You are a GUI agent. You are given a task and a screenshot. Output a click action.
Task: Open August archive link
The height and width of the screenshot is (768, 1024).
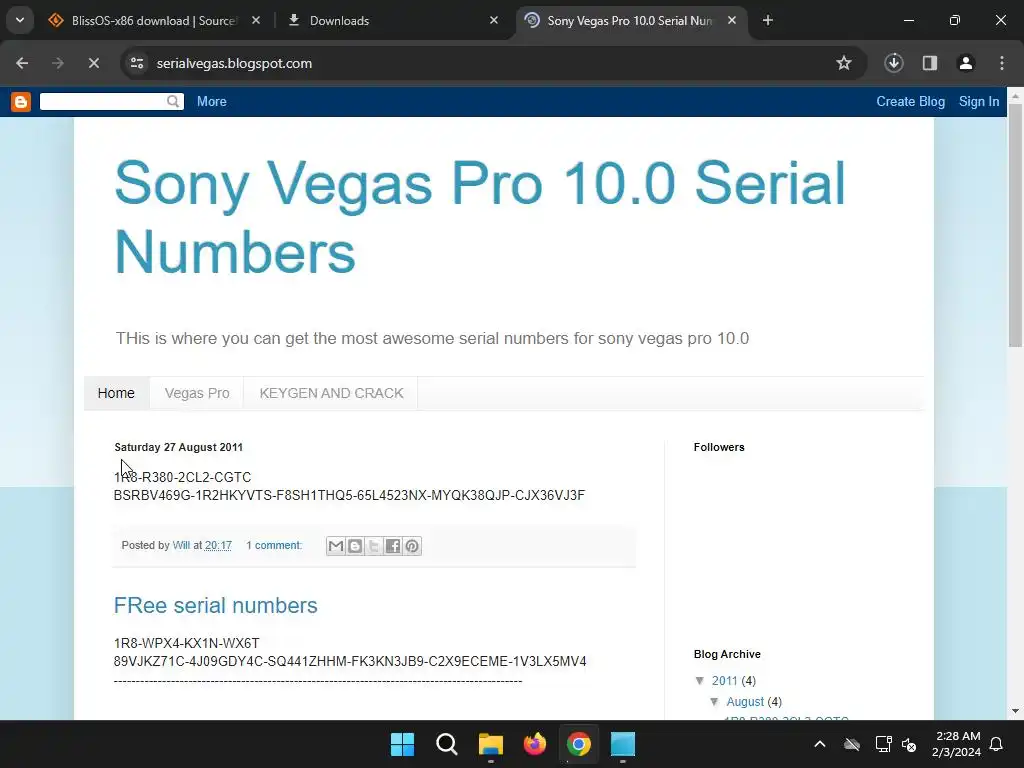pos(745,701)
